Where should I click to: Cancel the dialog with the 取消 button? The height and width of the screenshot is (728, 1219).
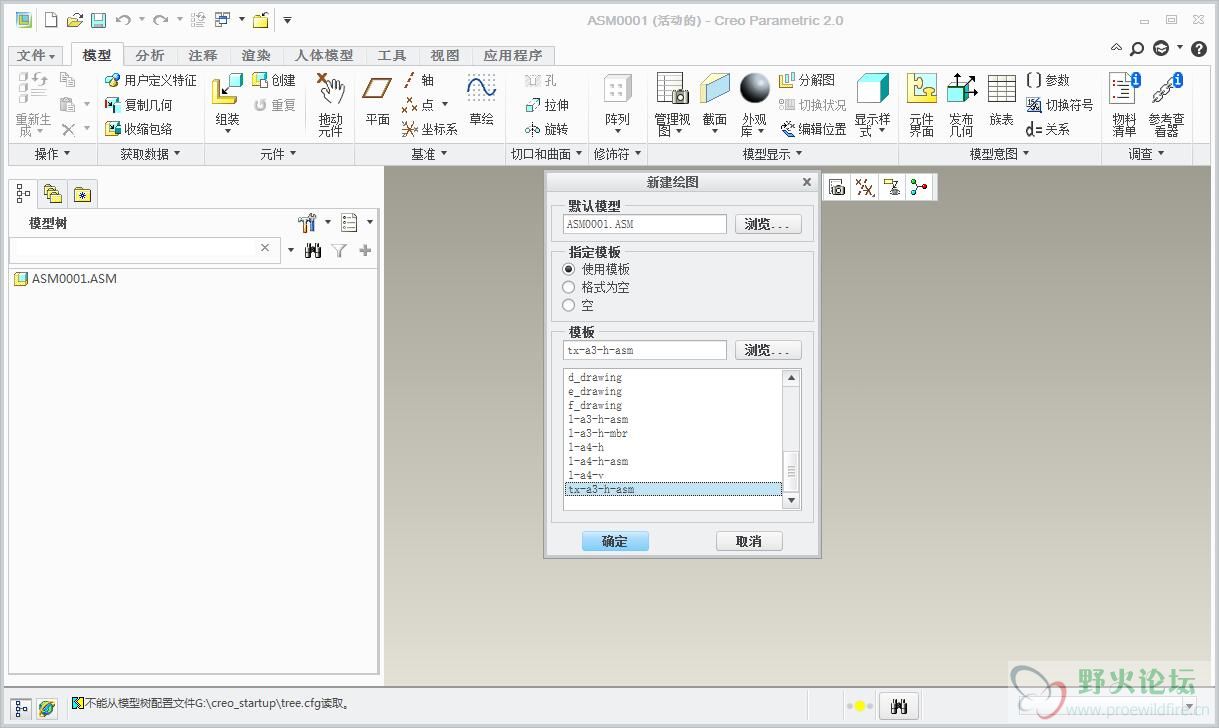[749, 541]
